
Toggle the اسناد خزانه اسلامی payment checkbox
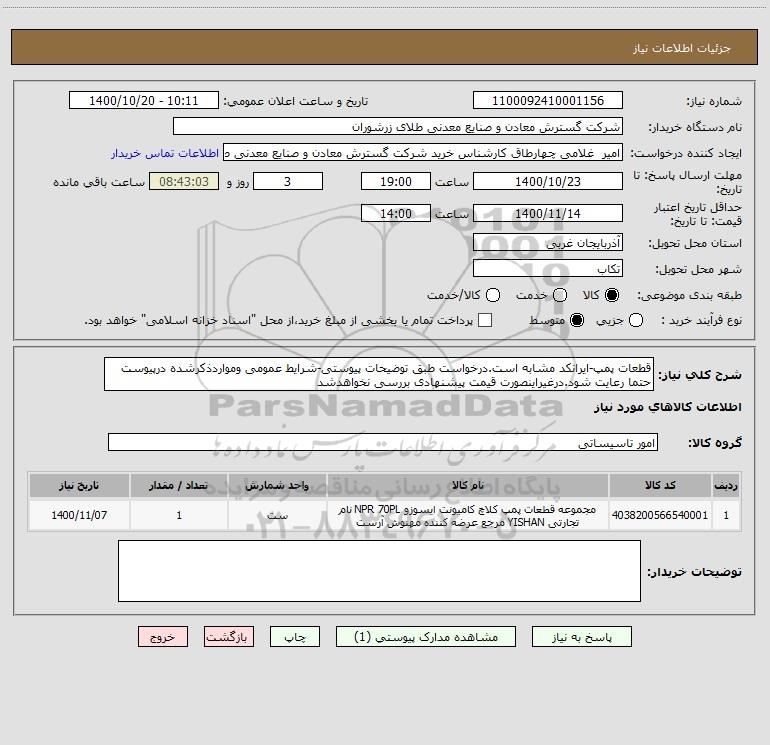coord(485,320)
